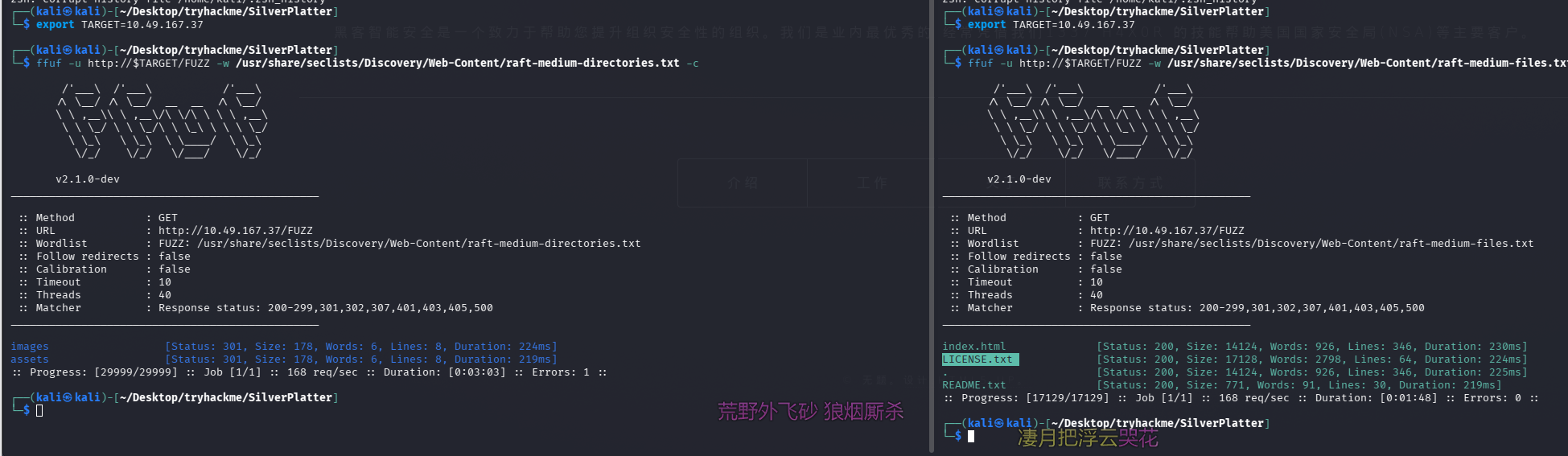Screen dimensions: 1568x456
Task: Click the assets directory result
Action: tap(30, 359)
